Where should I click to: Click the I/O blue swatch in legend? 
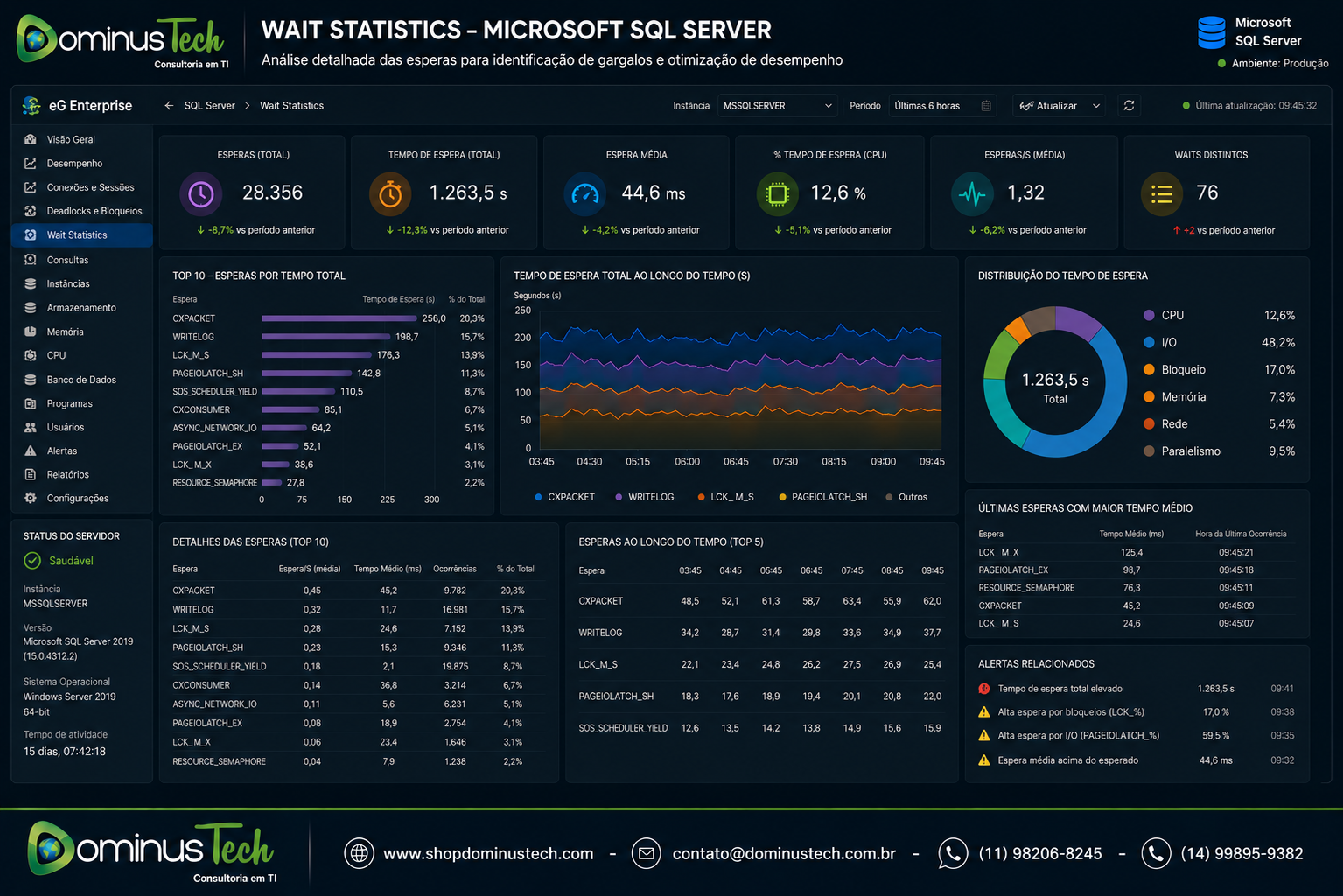(1149, 342)
